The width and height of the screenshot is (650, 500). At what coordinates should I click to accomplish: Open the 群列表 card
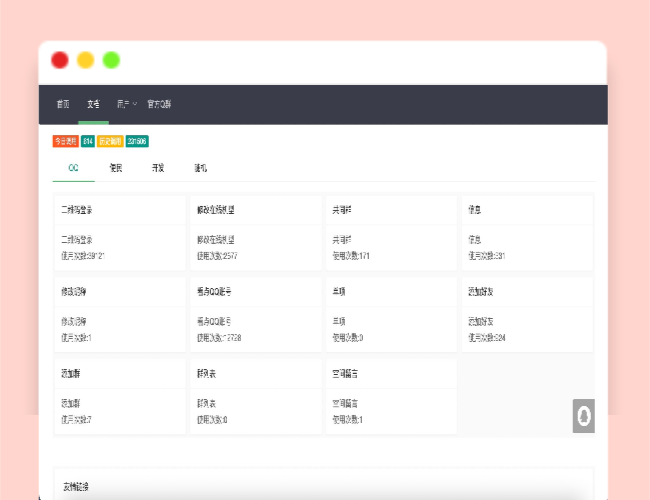pyautogui.click(x=255, y=395)
